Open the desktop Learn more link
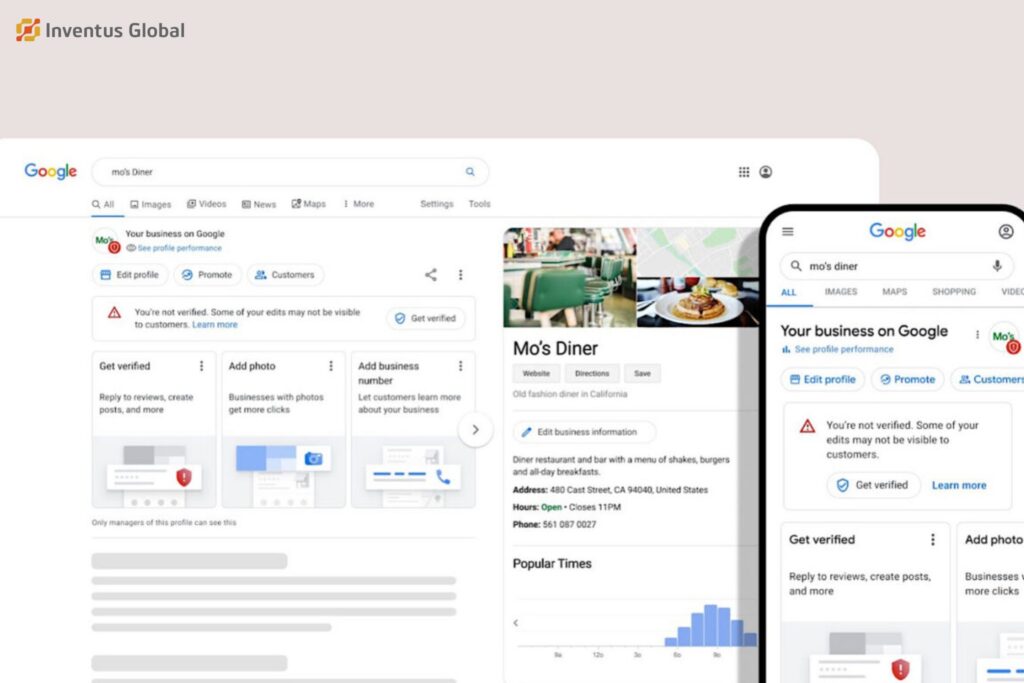The image size is (1024, 683). pos(215,325)
